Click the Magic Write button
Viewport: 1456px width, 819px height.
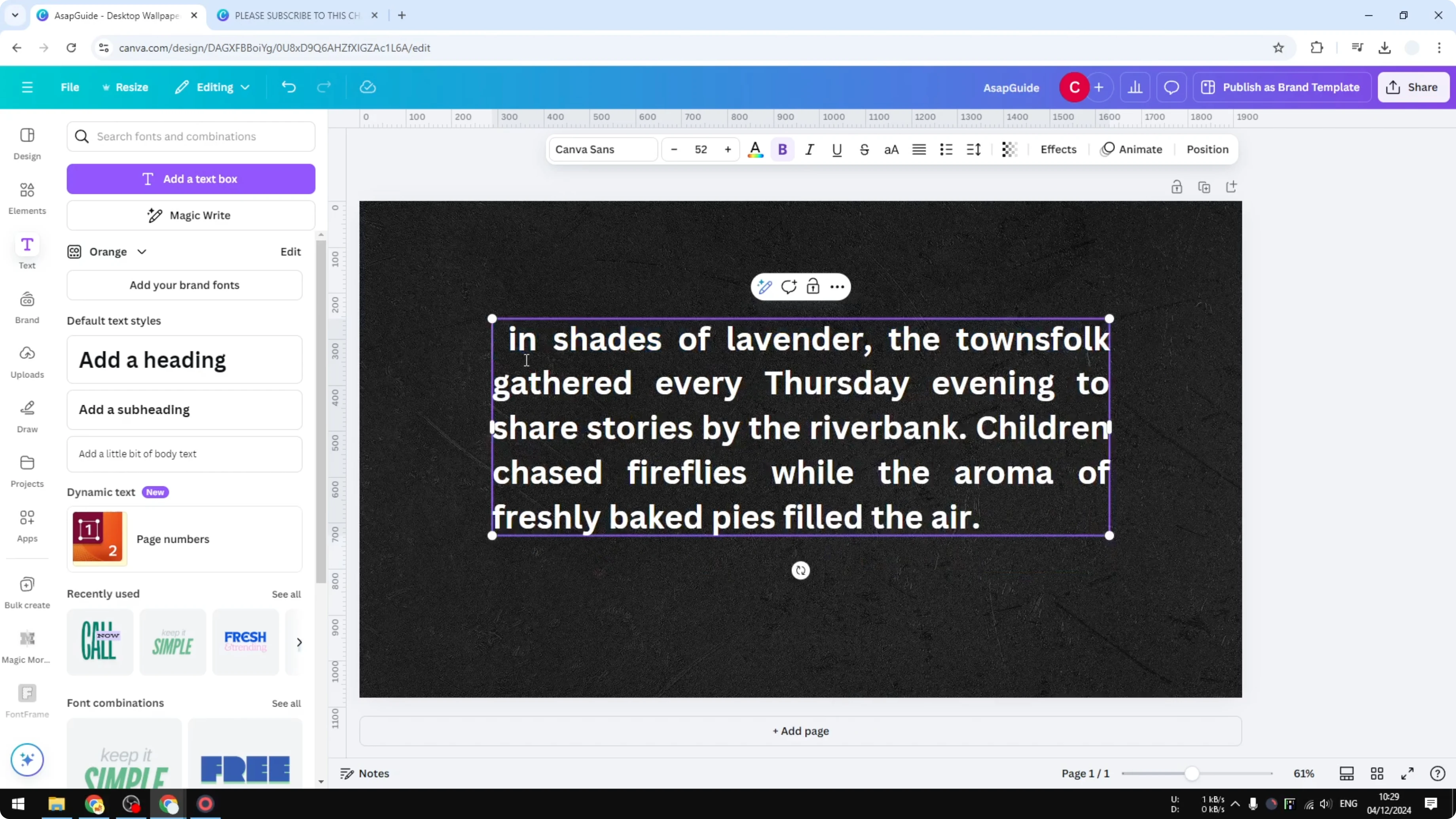tap(190, 215)
